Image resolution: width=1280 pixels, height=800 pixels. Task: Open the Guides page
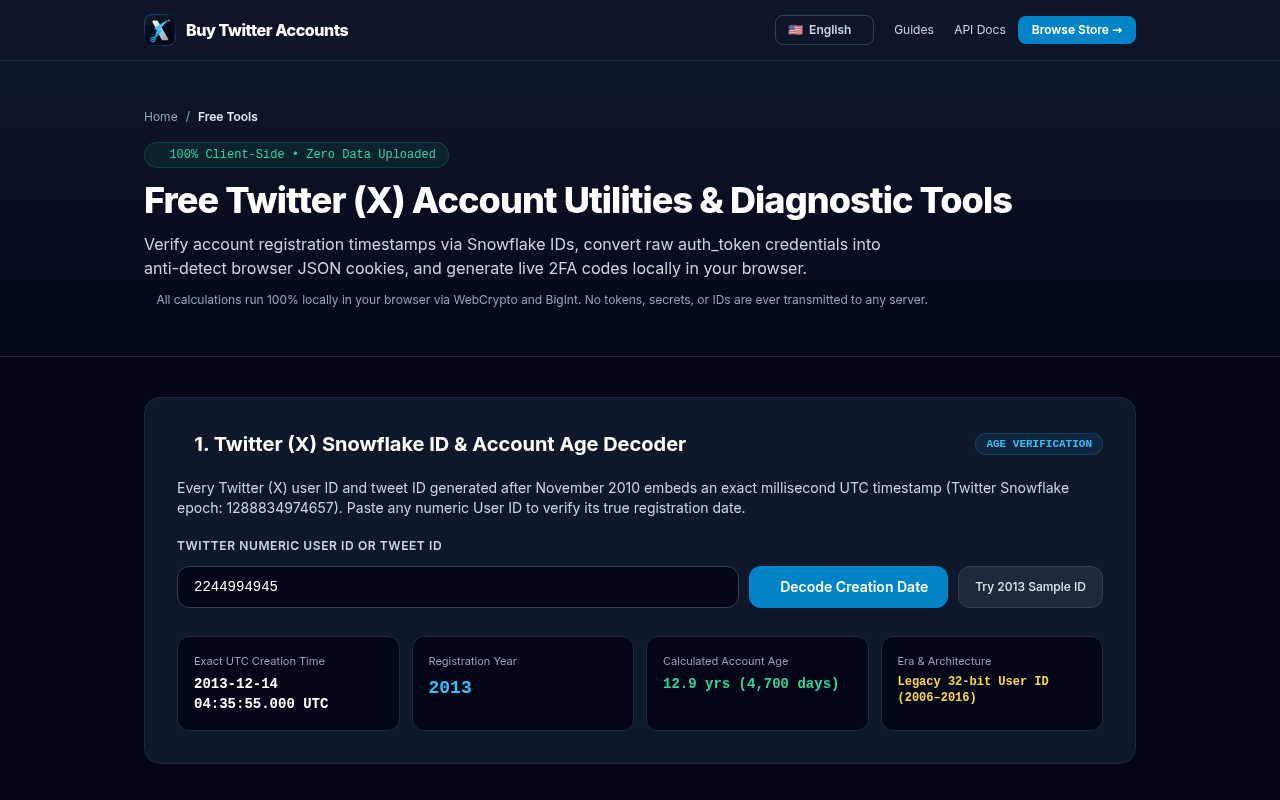point(914,30)
